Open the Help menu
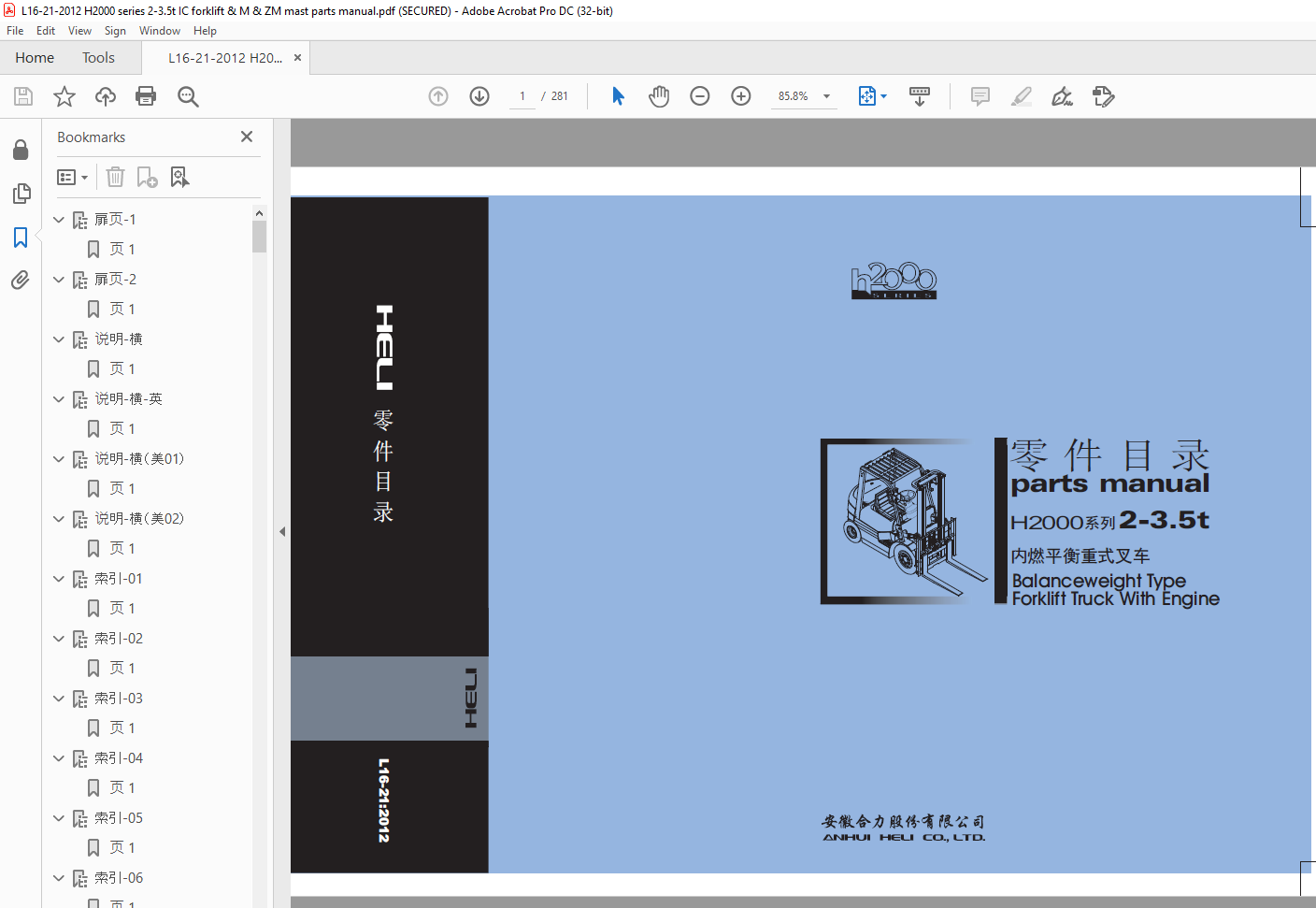The image size is (1316, 908). 205,31
